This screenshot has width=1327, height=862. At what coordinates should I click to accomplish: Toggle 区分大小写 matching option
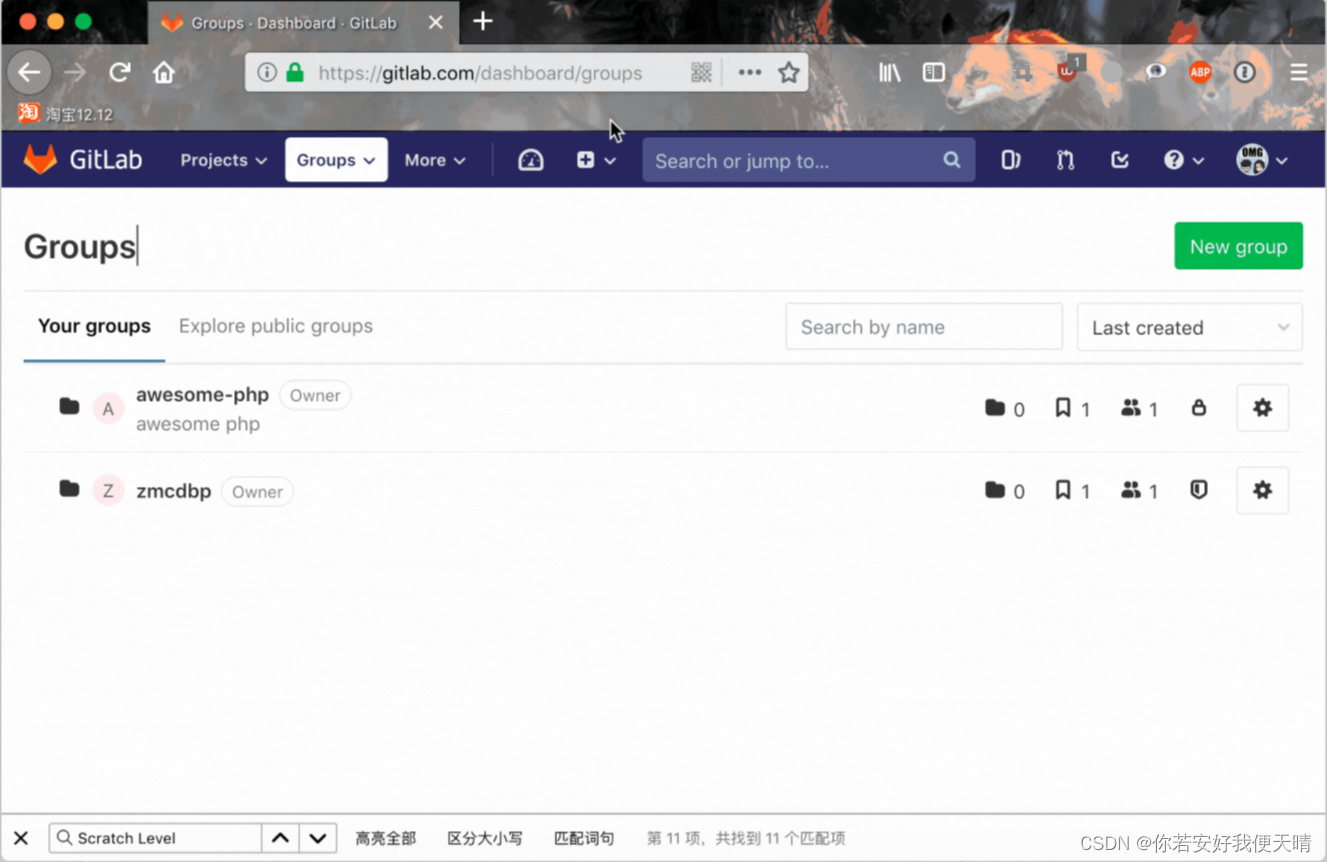pyautogui.click(x=485, y=838)
